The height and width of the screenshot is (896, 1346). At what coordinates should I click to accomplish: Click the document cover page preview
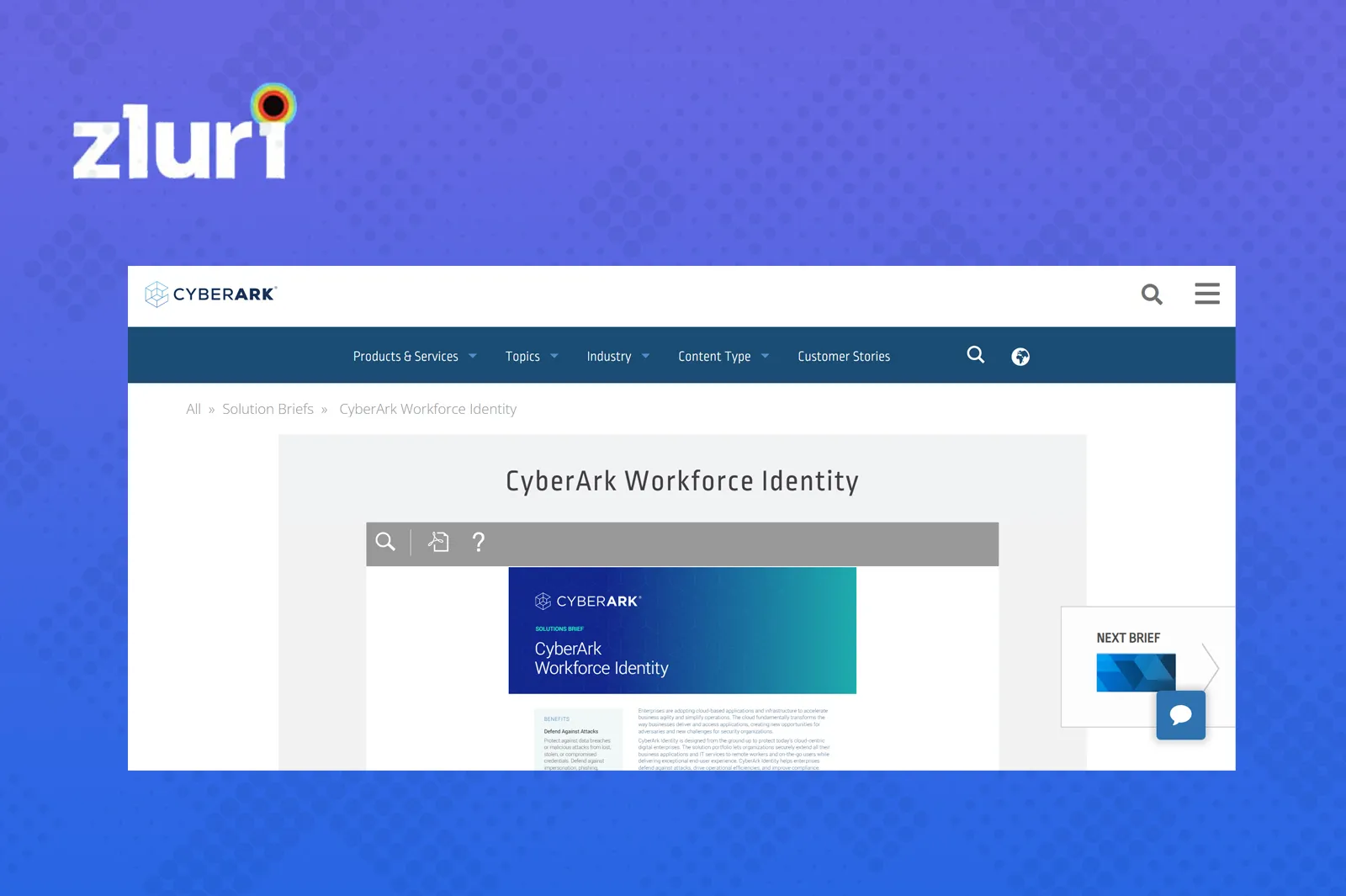(x=682, y=630)
